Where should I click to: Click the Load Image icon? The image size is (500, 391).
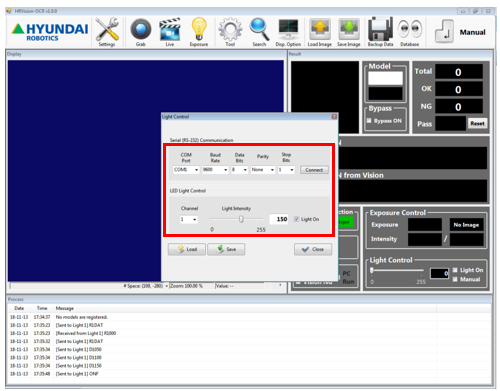pos(320,29)
